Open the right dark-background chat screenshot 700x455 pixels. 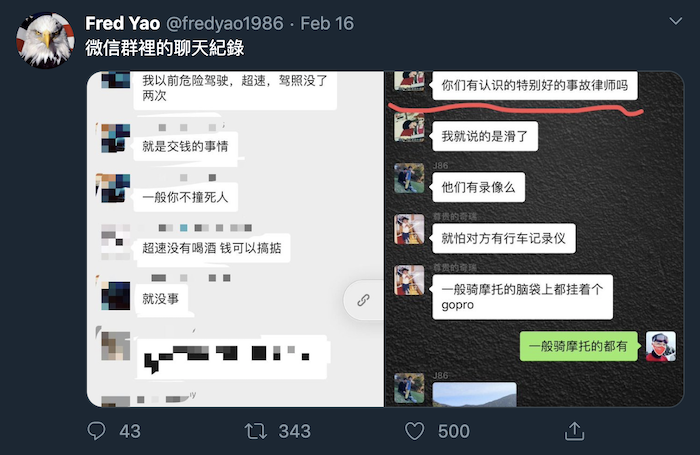[x=534, y=239]
